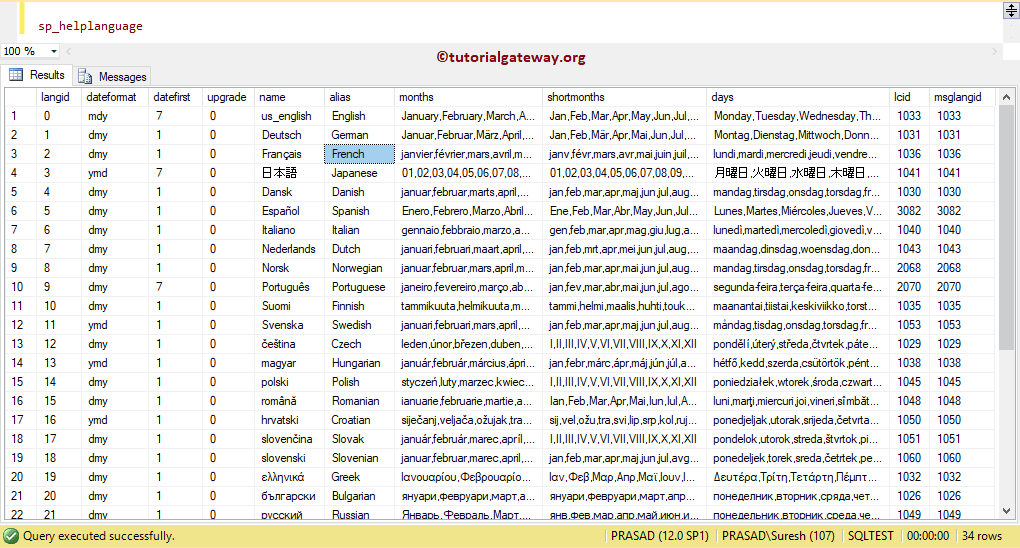The width and height of the screenshot is (1020, 548).
Task: Click the shortmonths cell starting Ene,Feb,Mar
Action: point(624,211)
